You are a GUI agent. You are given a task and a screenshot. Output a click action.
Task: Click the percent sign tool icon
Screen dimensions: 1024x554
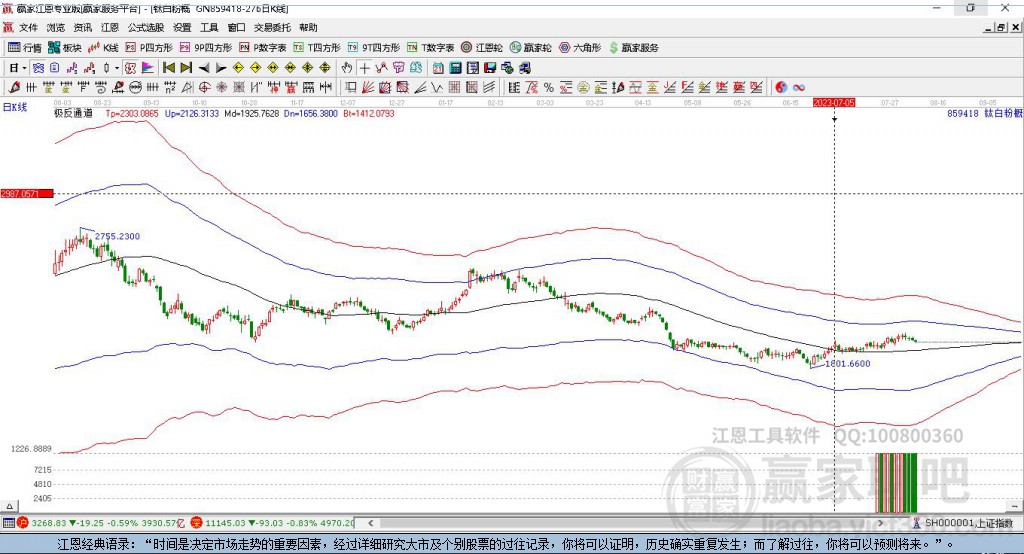(x=549, y=88)
